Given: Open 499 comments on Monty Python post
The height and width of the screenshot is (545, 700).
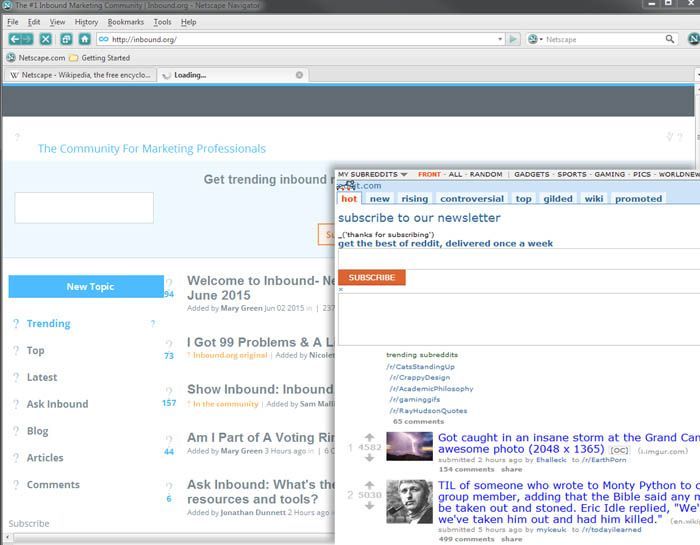Looking at the screenshot, I should point(466,539).
